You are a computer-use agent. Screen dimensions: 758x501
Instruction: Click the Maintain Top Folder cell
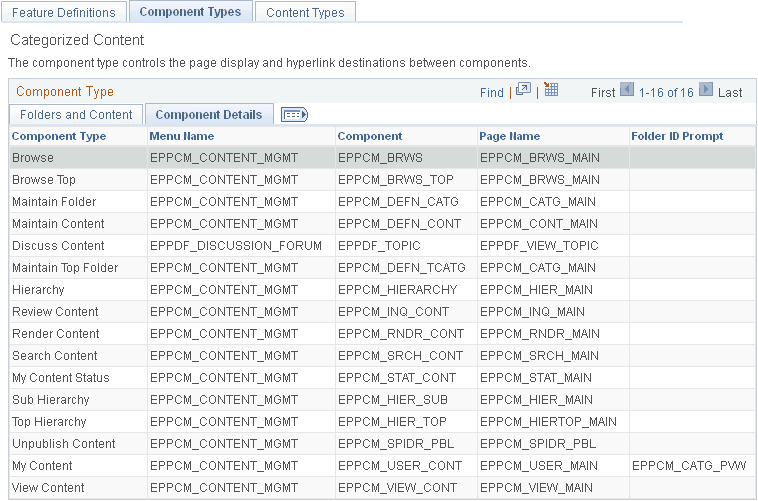click(x=78, y=268)
